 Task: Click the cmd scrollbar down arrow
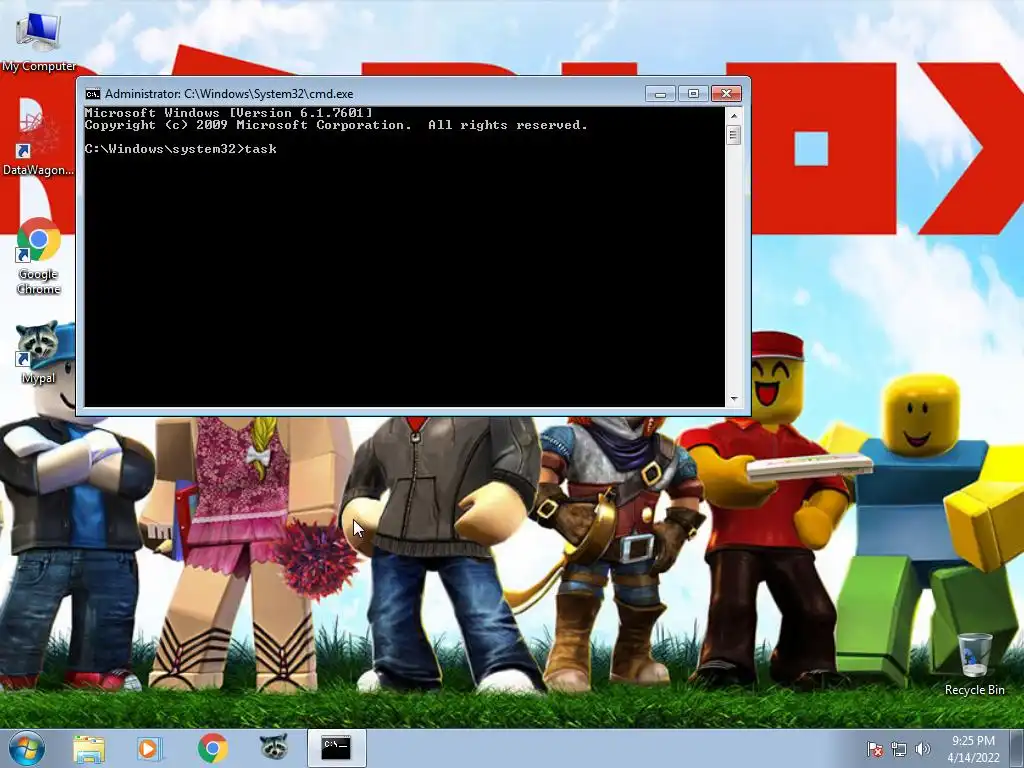click(734, 399)
